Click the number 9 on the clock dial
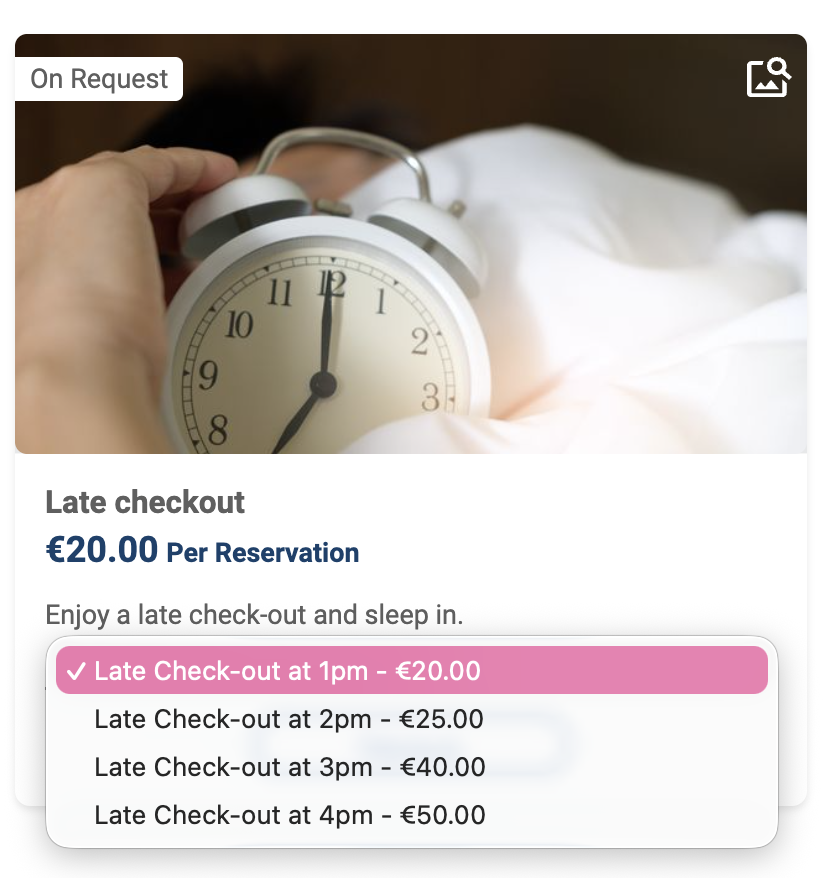Screen dimensions: 824x878 (x=208, y=376)
